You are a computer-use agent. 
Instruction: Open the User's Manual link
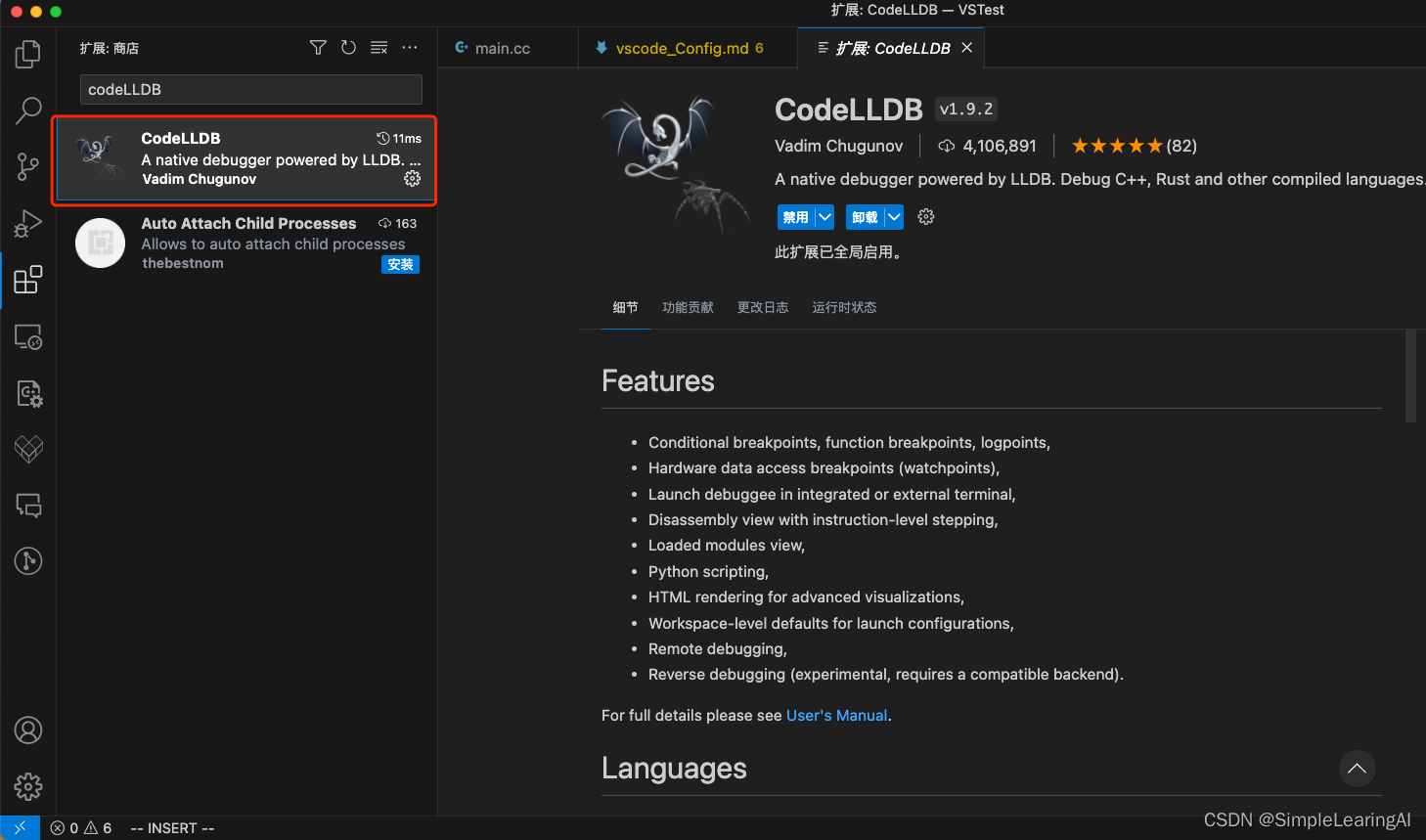[x=836, y=716]
